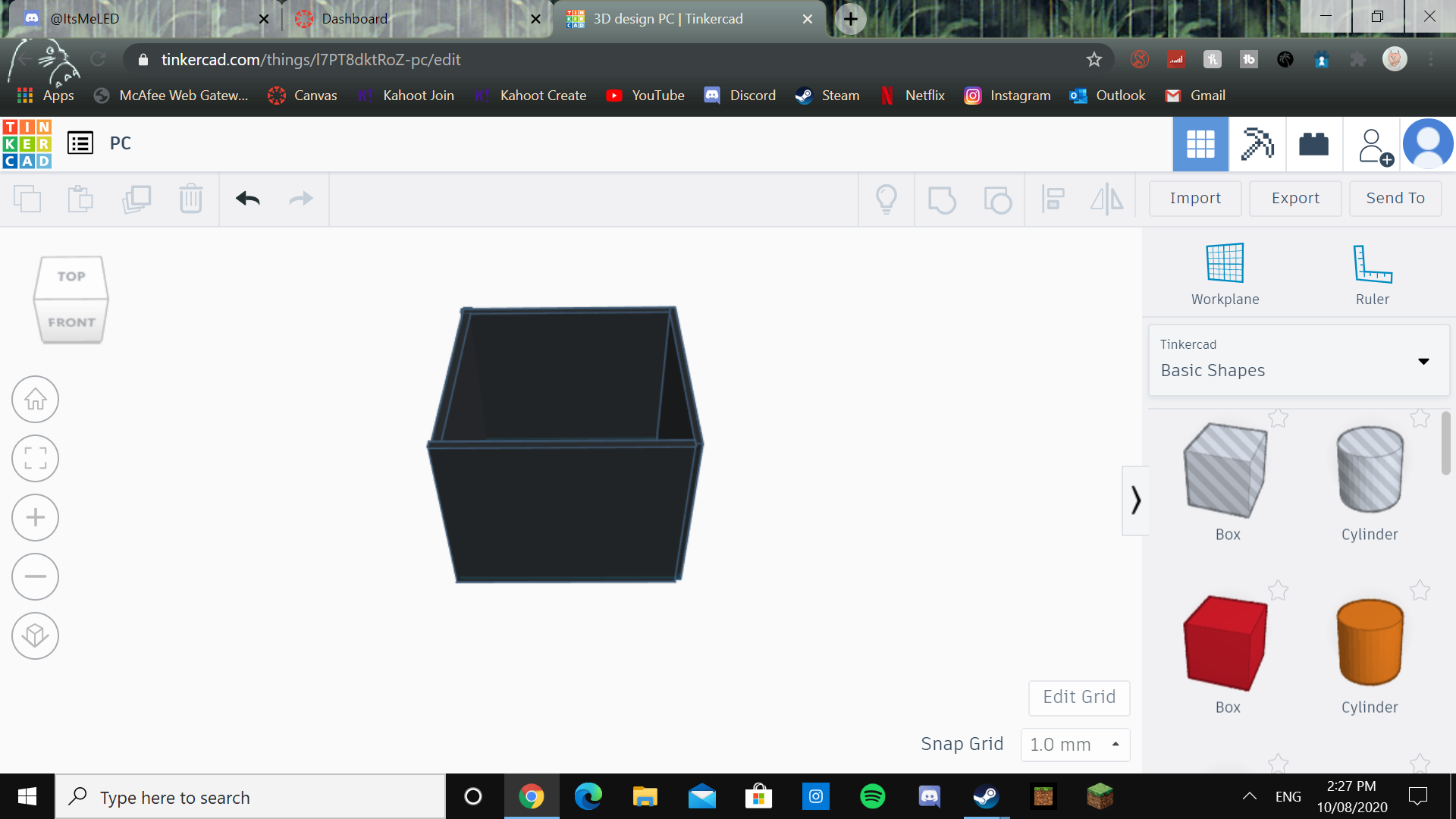Favorite the gray Cylinder shape
This screenshot has width=1456, height=819.
(1420, 418)
